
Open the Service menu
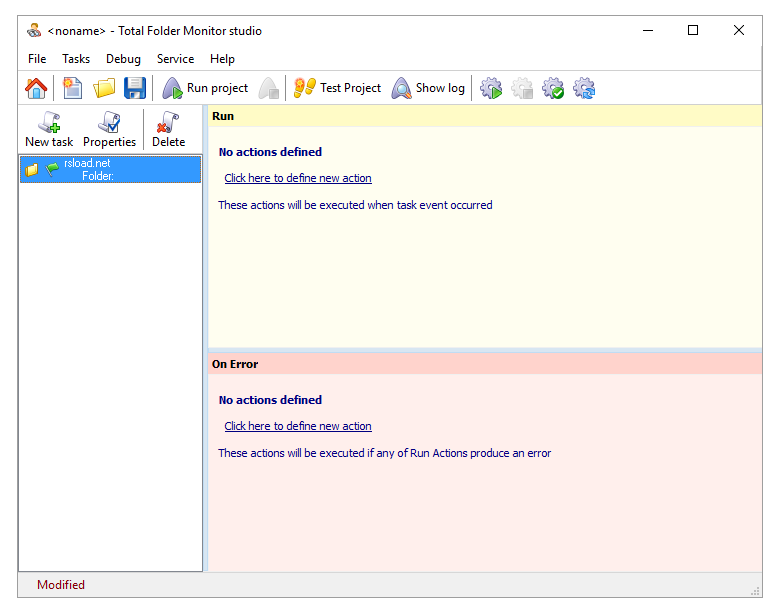click(175, 59)
